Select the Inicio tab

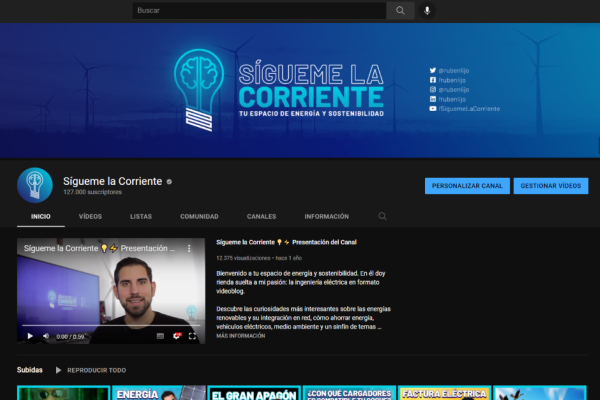tap(41, 217)
